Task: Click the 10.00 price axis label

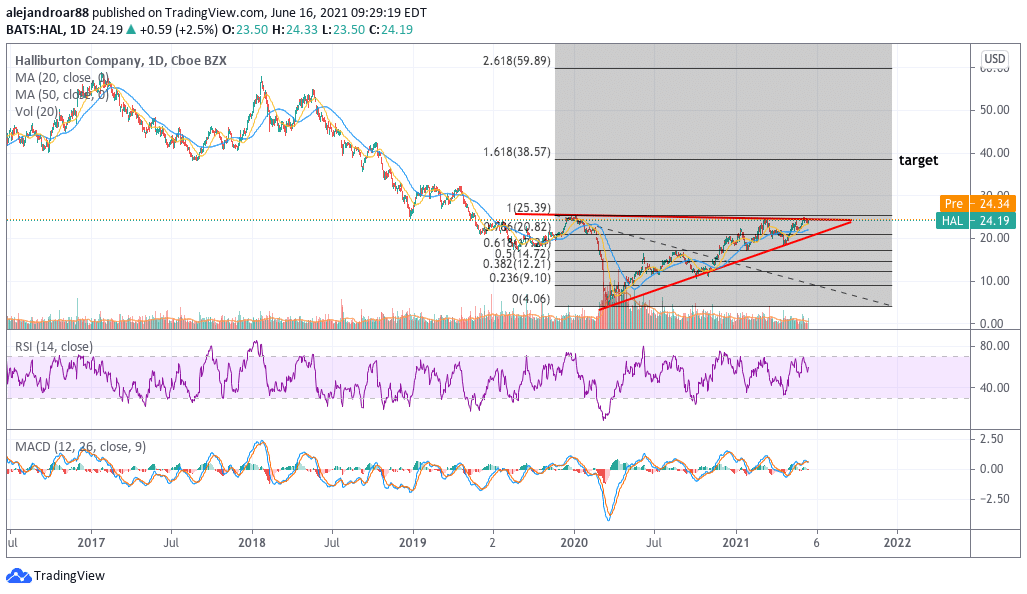Action: pyautogui.click(x=994, y=281)
